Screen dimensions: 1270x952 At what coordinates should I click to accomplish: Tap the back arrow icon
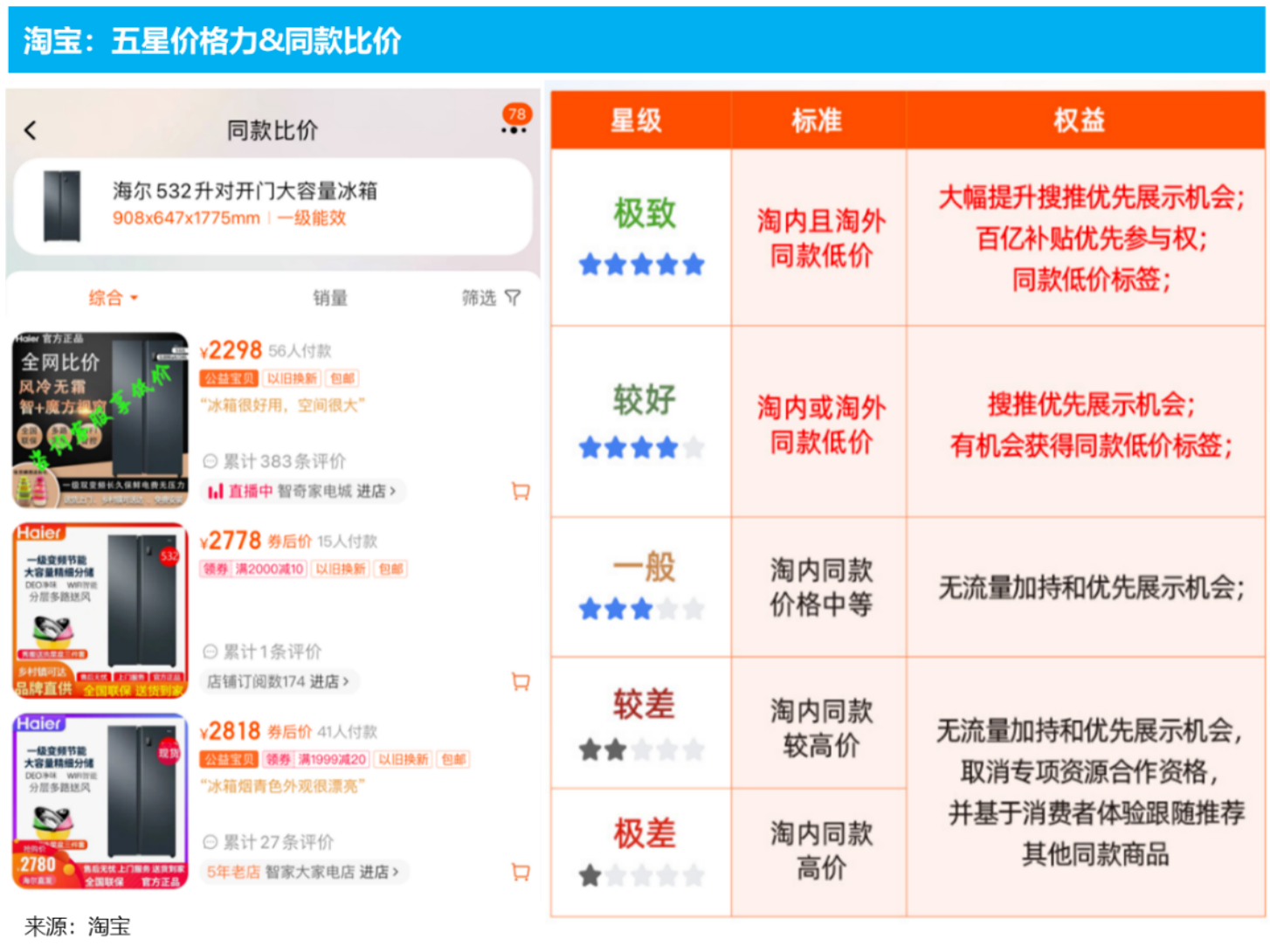(x=31, y=131)
